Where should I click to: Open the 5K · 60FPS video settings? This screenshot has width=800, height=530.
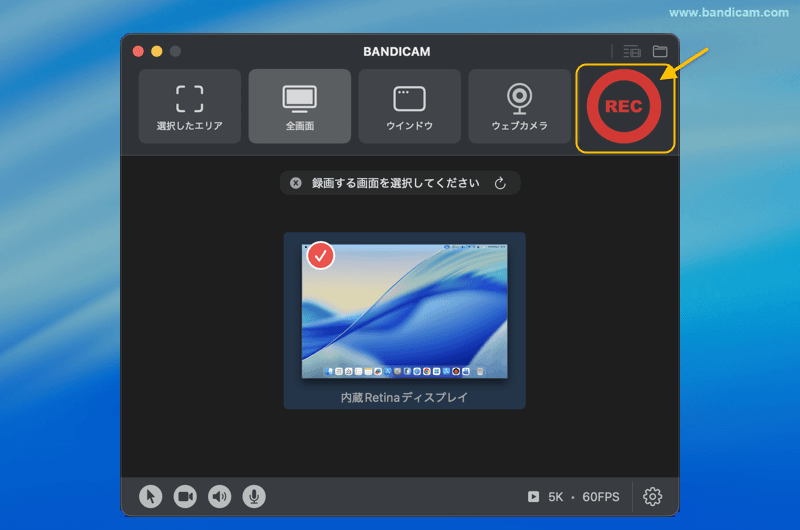[573, 497]
